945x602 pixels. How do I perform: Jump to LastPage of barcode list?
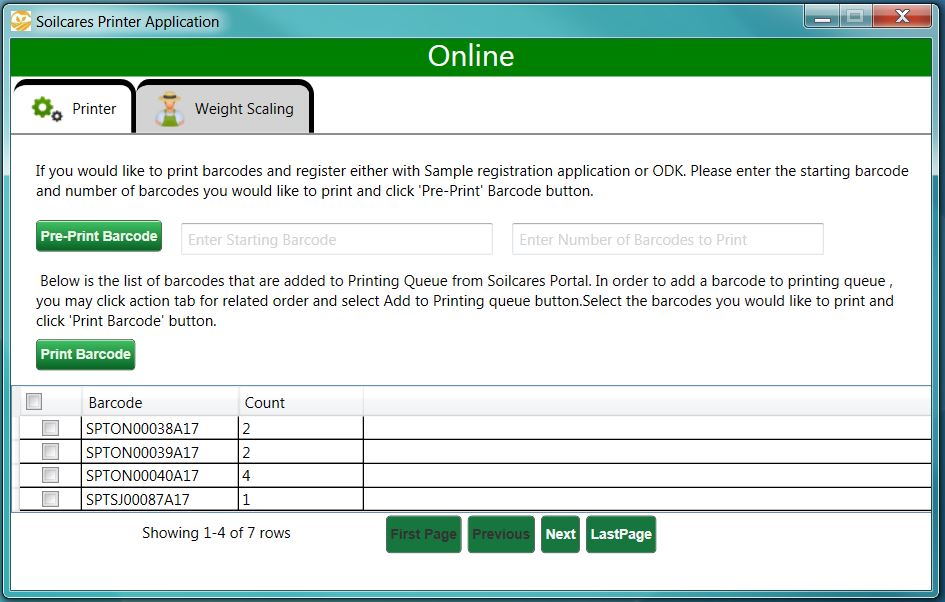point(621,534)
